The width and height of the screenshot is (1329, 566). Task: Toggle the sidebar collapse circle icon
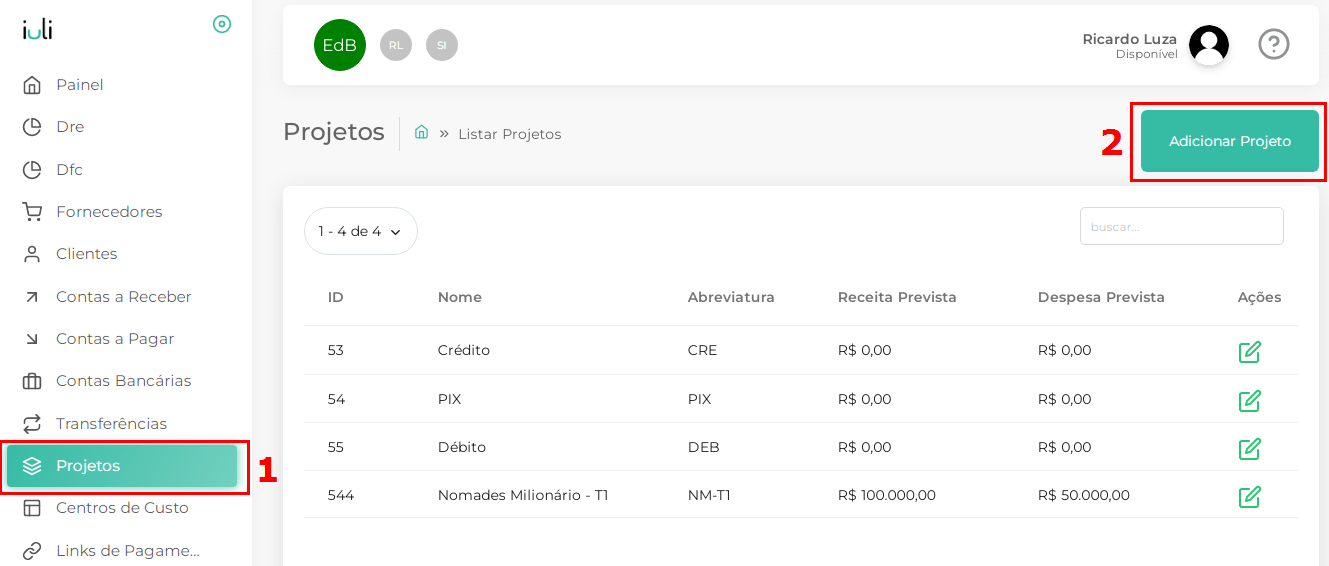(222, 24)
